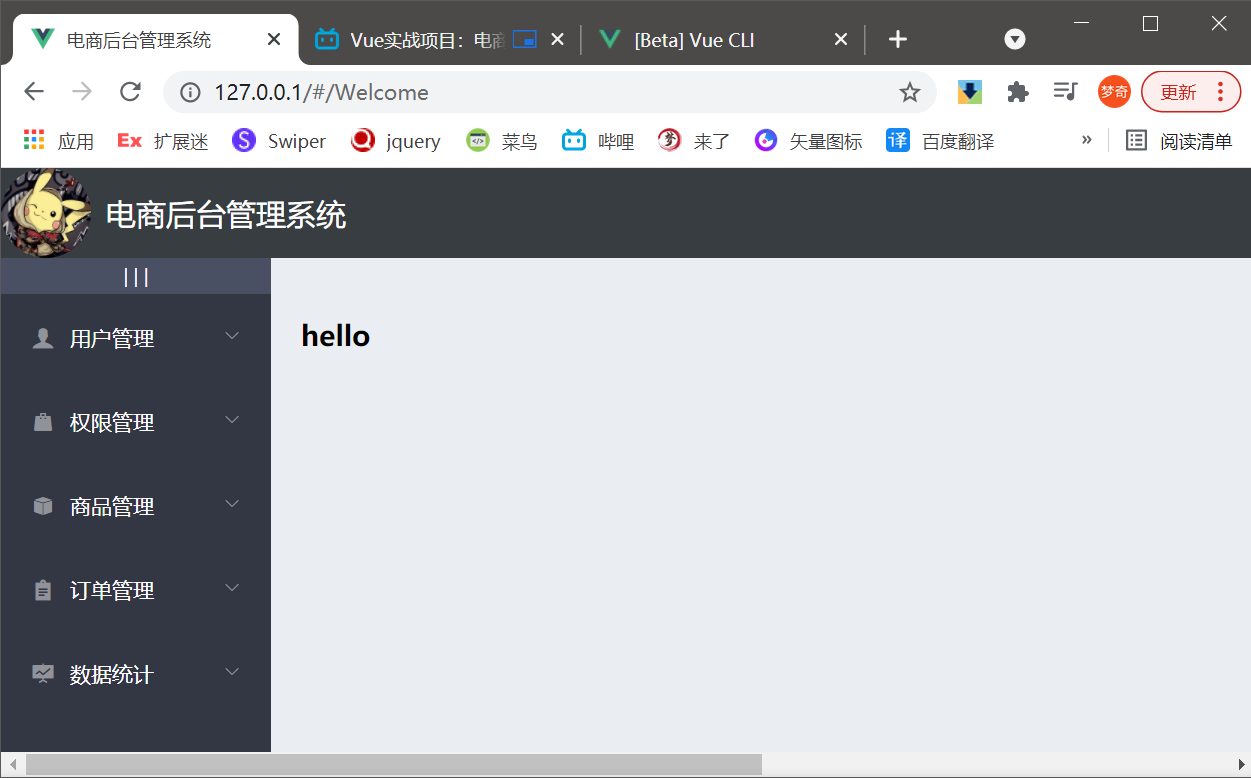Viewport: 1251px width, 778px height.
Task: Open the jquery bookmark
Action: (396, 141)
